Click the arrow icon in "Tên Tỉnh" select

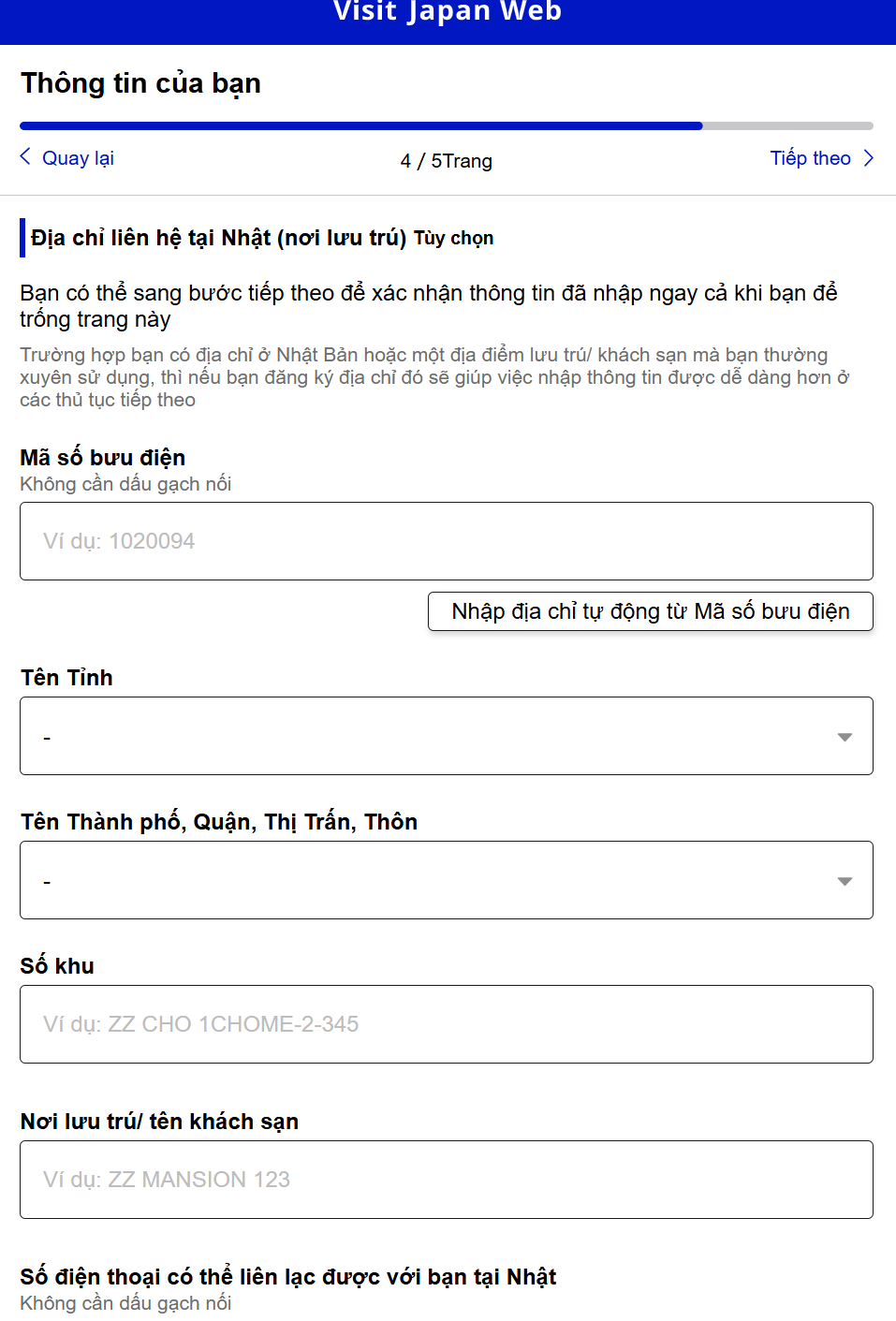(845, 737)
